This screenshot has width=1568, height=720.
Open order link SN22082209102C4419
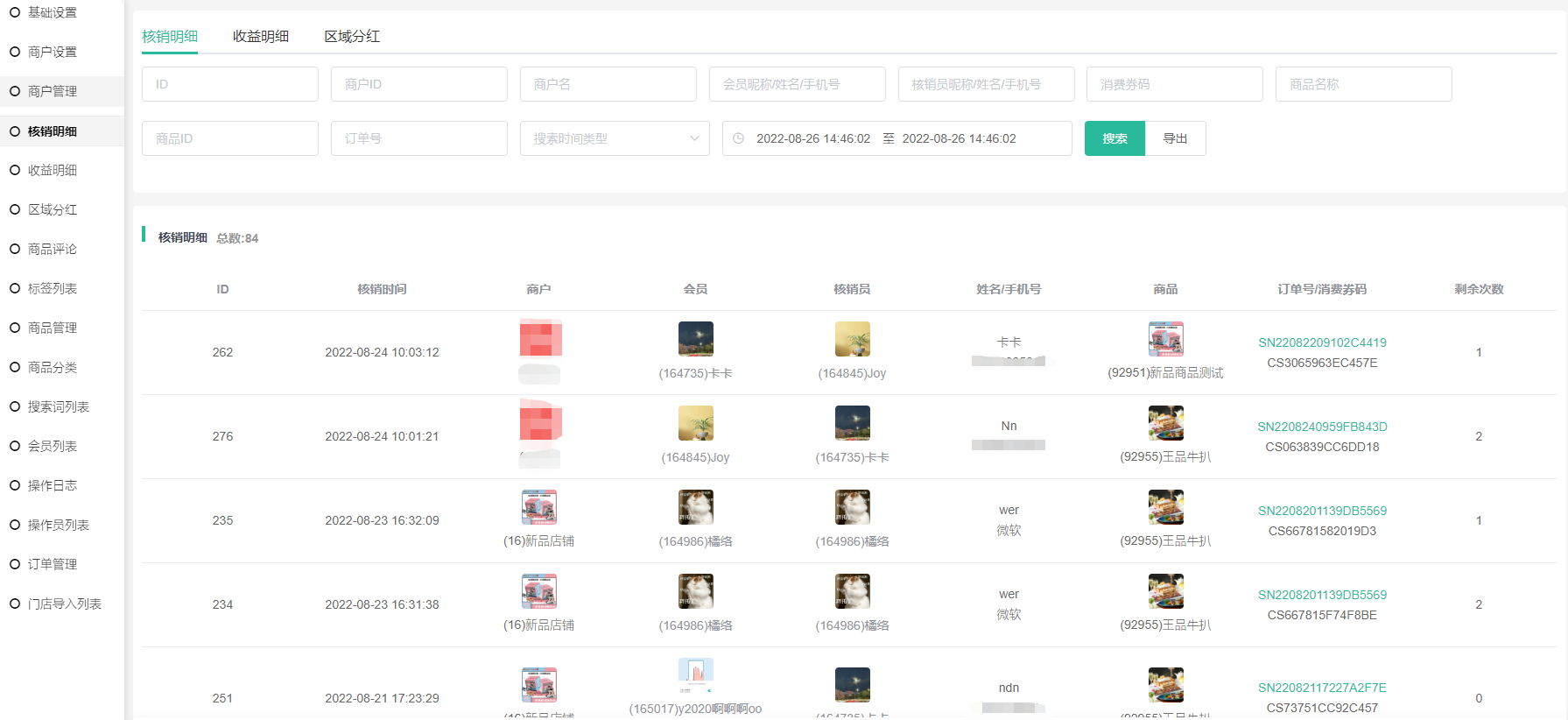[1322, 342]
